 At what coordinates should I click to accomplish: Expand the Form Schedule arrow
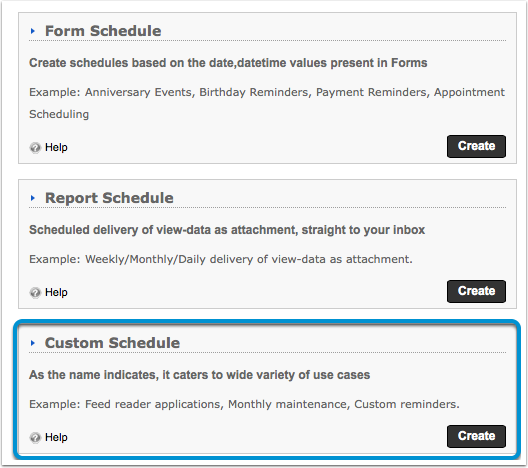(33, 31)
